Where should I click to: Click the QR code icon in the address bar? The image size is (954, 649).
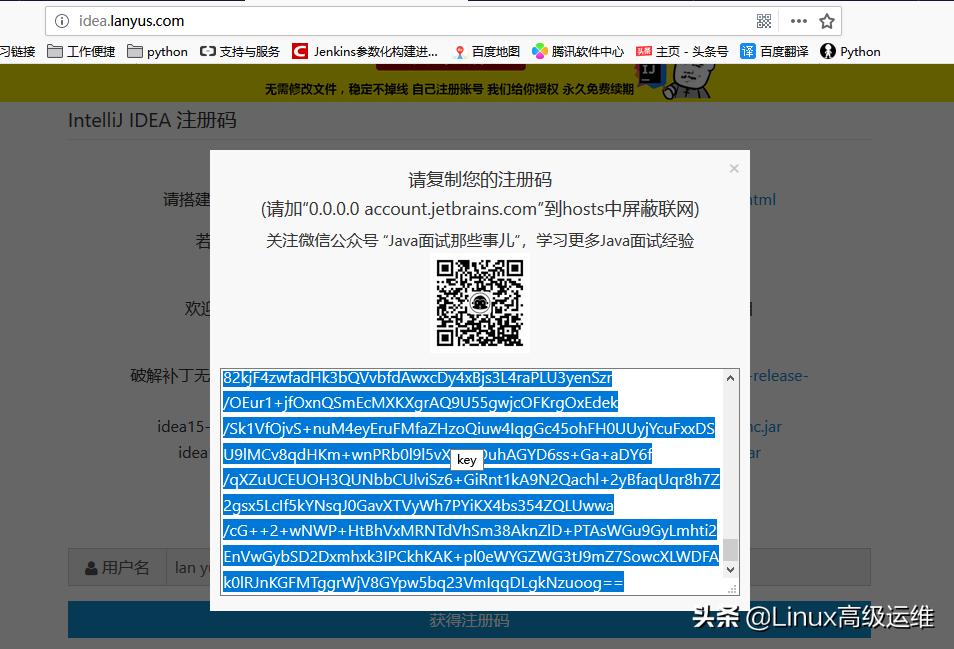pos(762,20)
